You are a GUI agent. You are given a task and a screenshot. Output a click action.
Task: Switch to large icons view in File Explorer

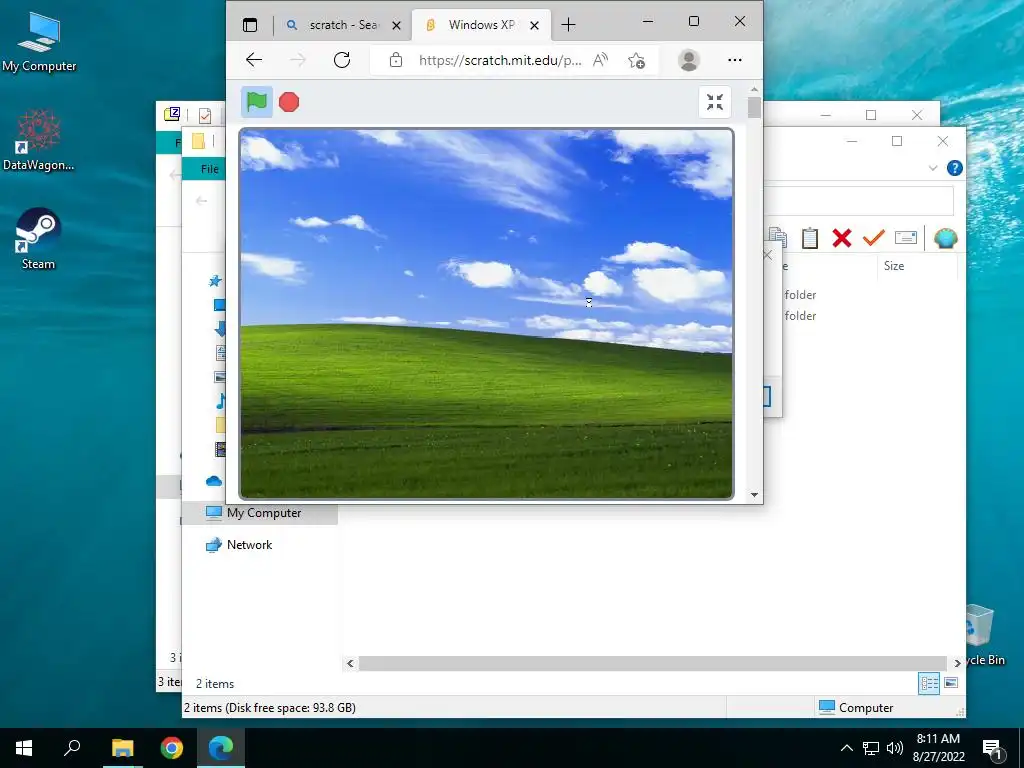click(x=951, y=683)
